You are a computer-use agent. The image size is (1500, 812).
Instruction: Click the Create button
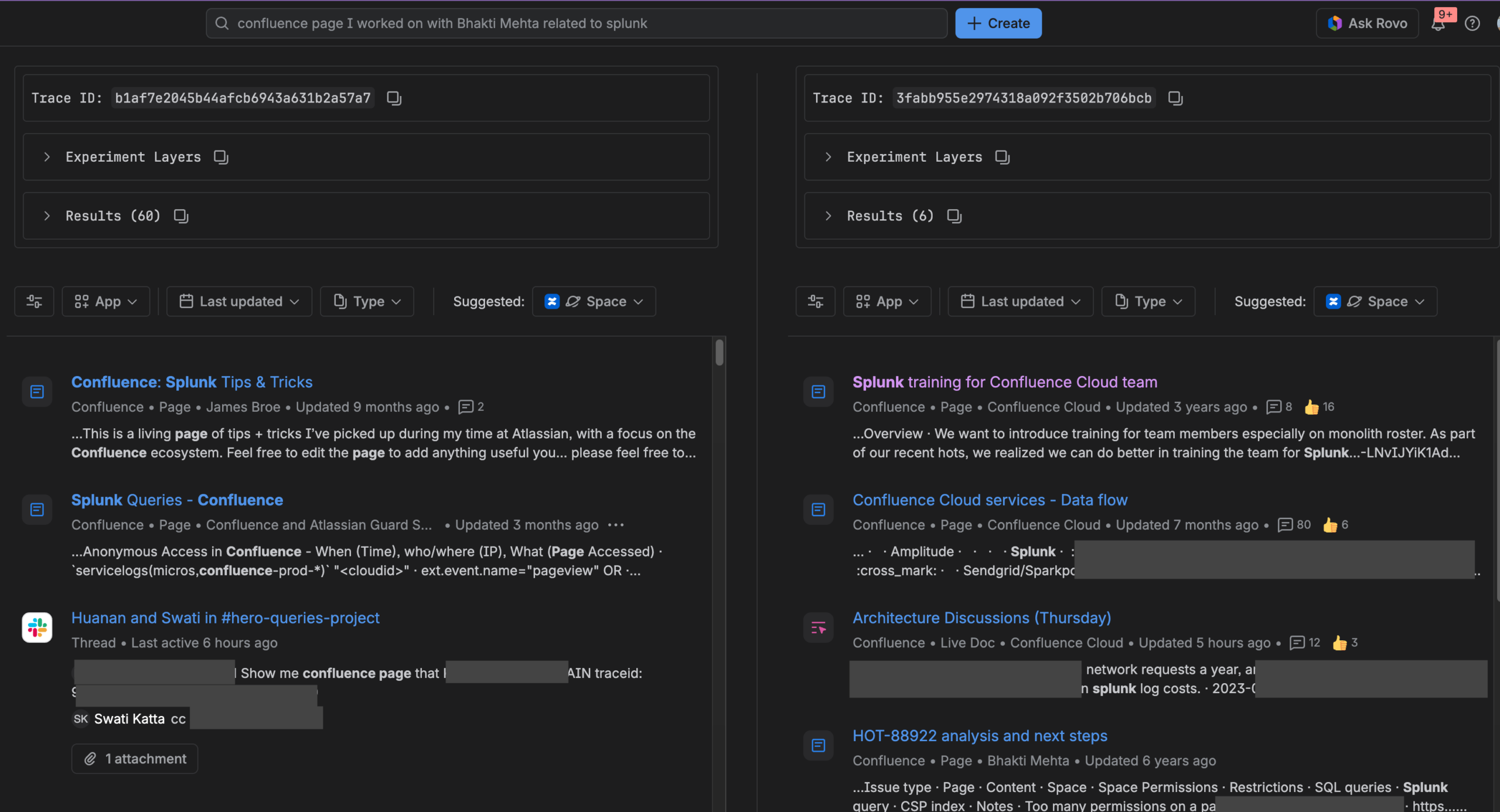(x=998, y=23)
